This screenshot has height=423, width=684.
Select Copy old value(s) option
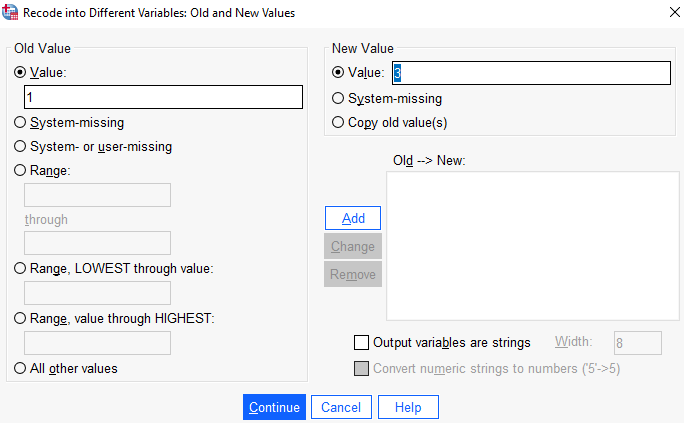(x=338, y=122)
